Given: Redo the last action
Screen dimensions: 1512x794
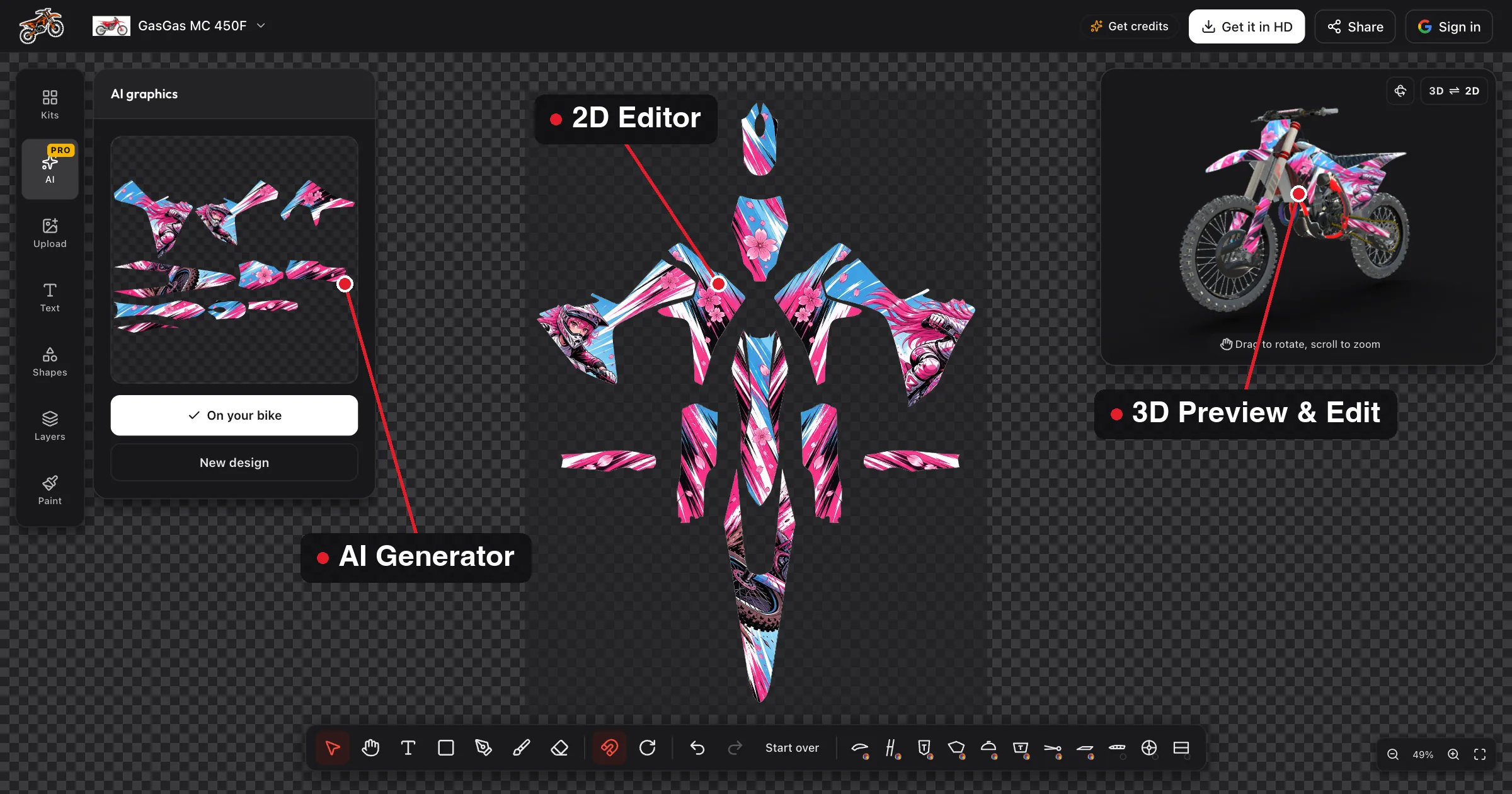Looking at the screenshot, I should tap(735, 748).
